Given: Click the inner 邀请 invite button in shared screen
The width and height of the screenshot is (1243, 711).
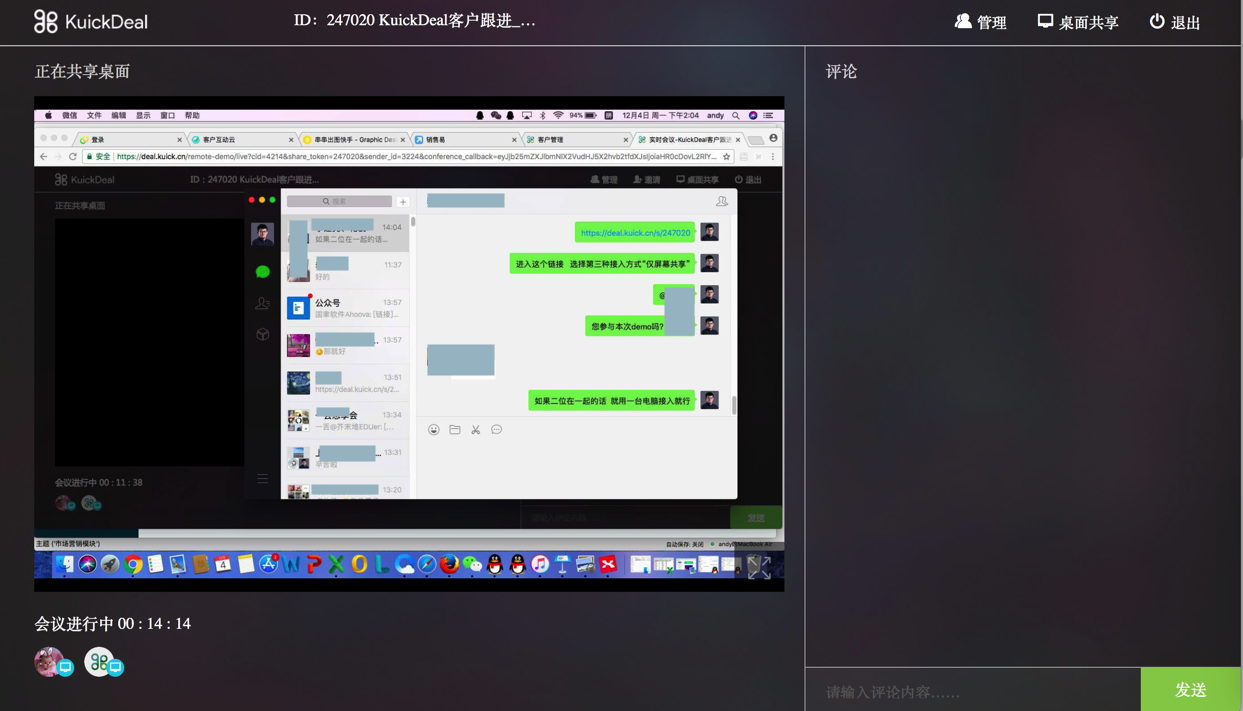Looking at the screenshot, I should click(x=647, y=180).
